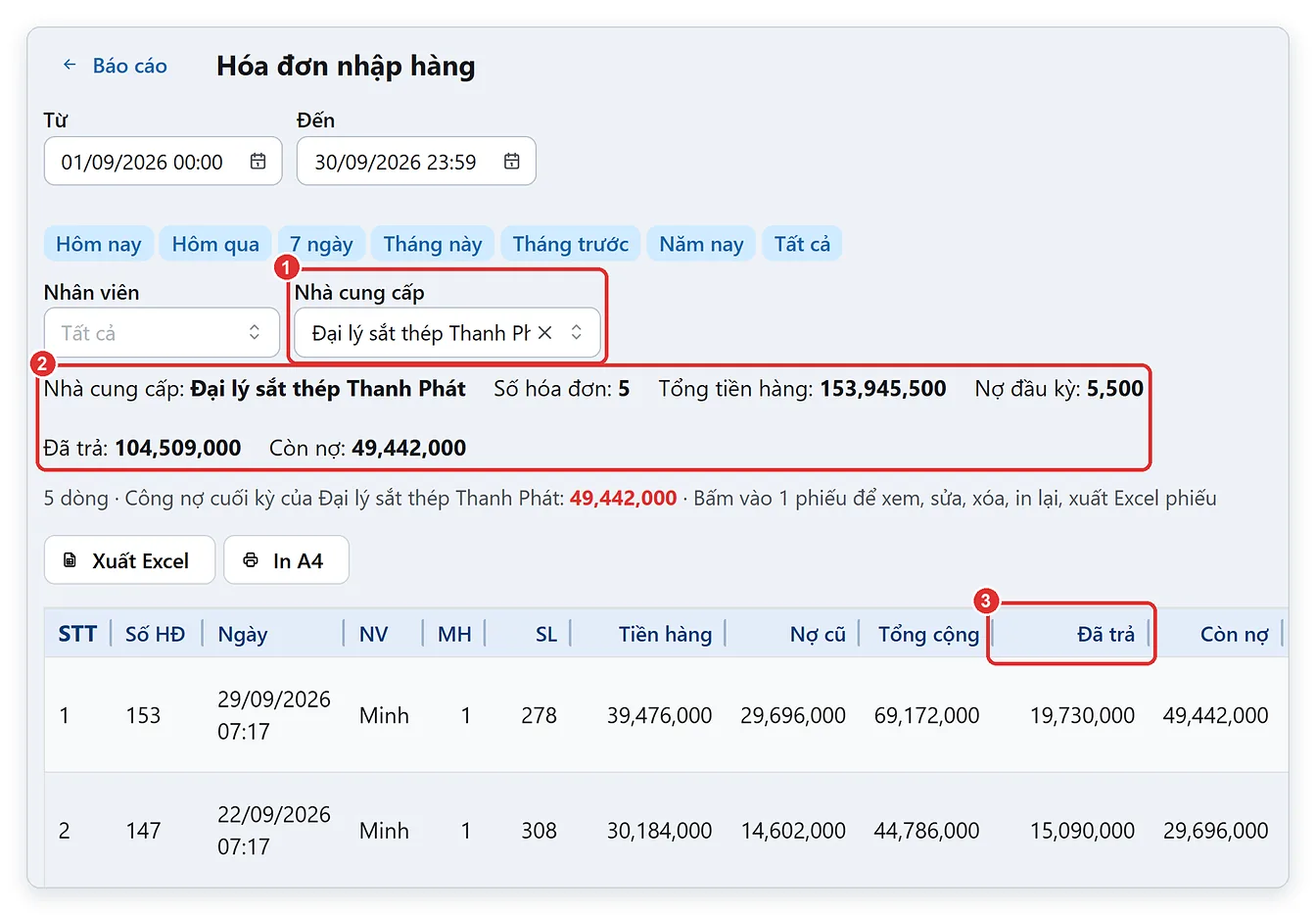1316x915 pixels.
Task: Click the date 29/09/2026 07:17 cell
Action: tap(274, 715)
